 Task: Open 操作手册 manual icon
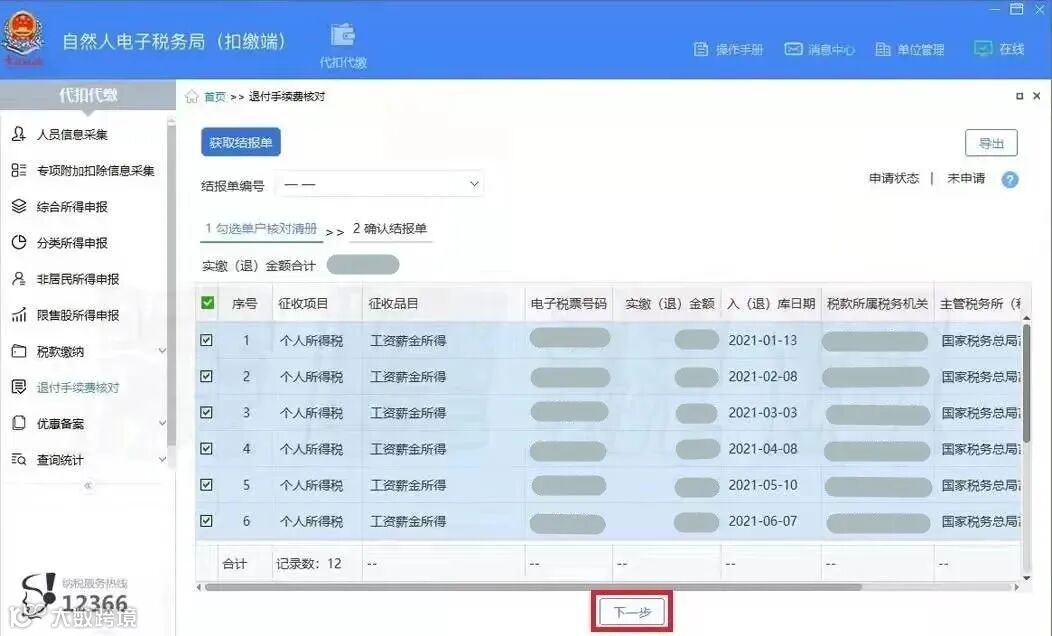[700, 49]
